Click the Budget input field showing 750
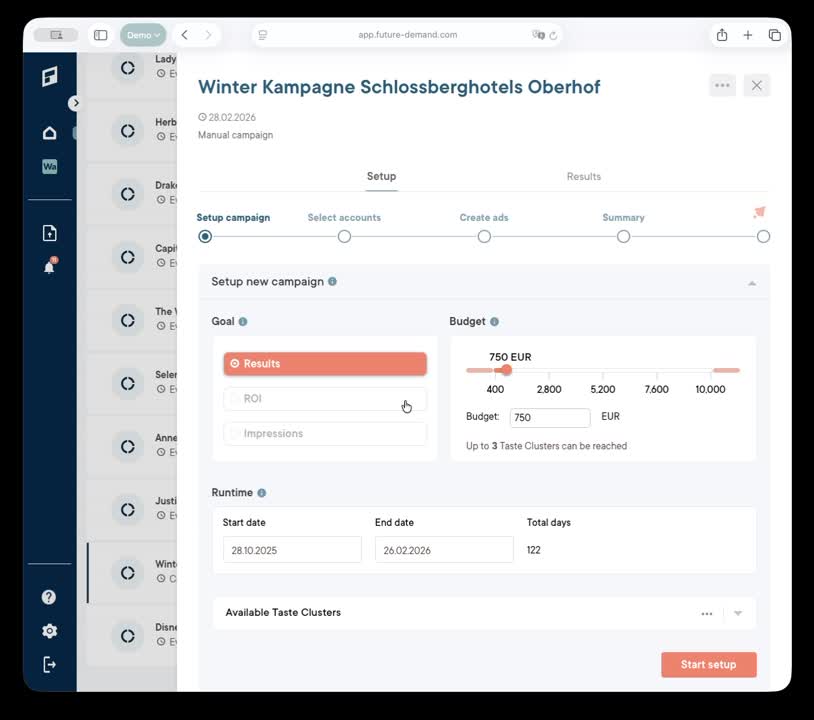 click(x=550, y=417)
